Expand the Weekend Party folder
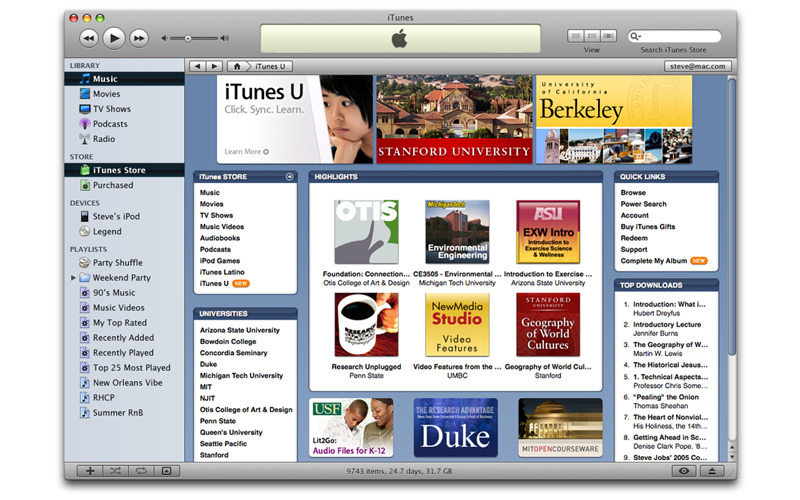Viewport: 800px width, 500px height. tap(73, 278)
